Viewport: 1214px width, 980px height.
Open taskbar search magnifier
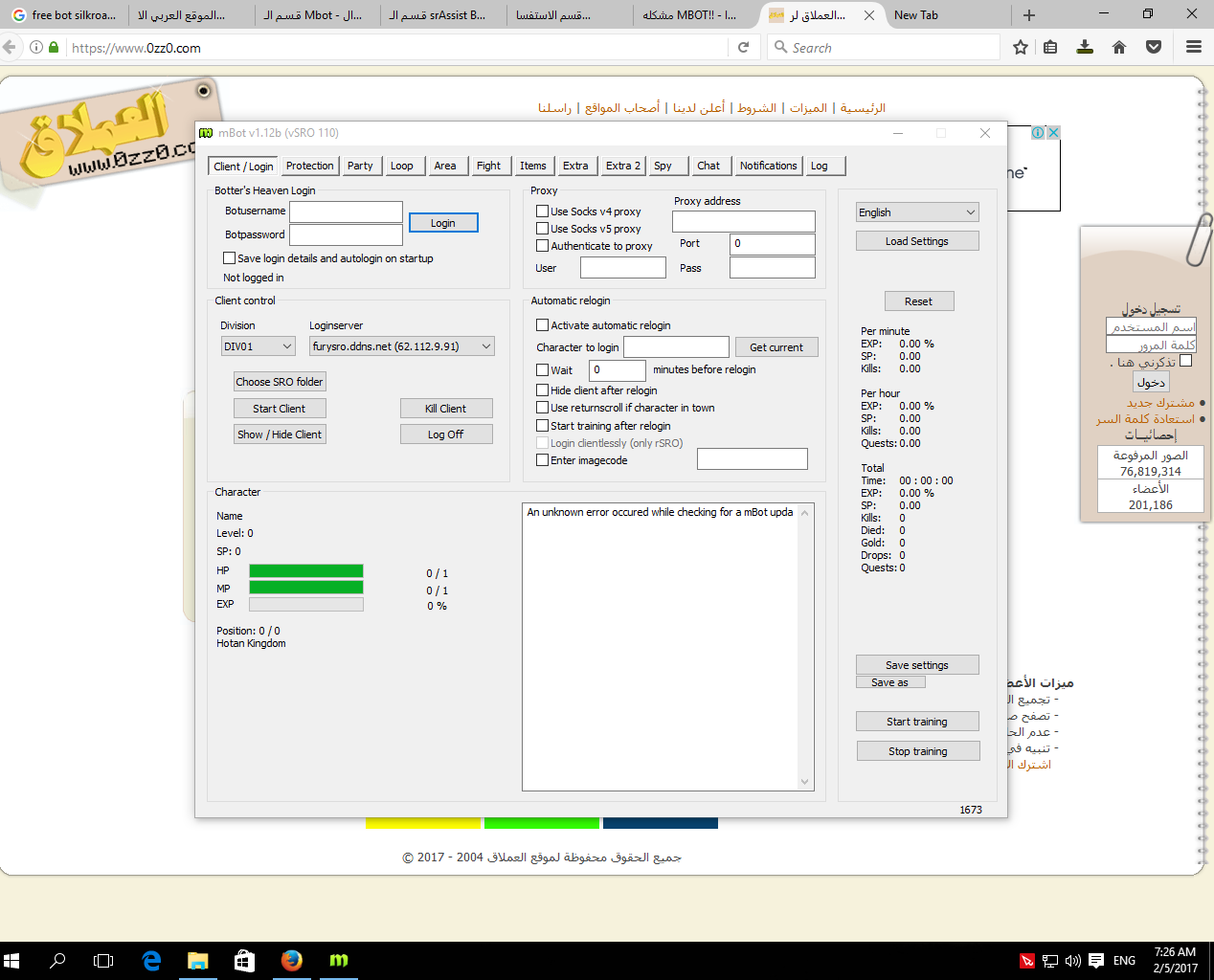click(57, 960)
